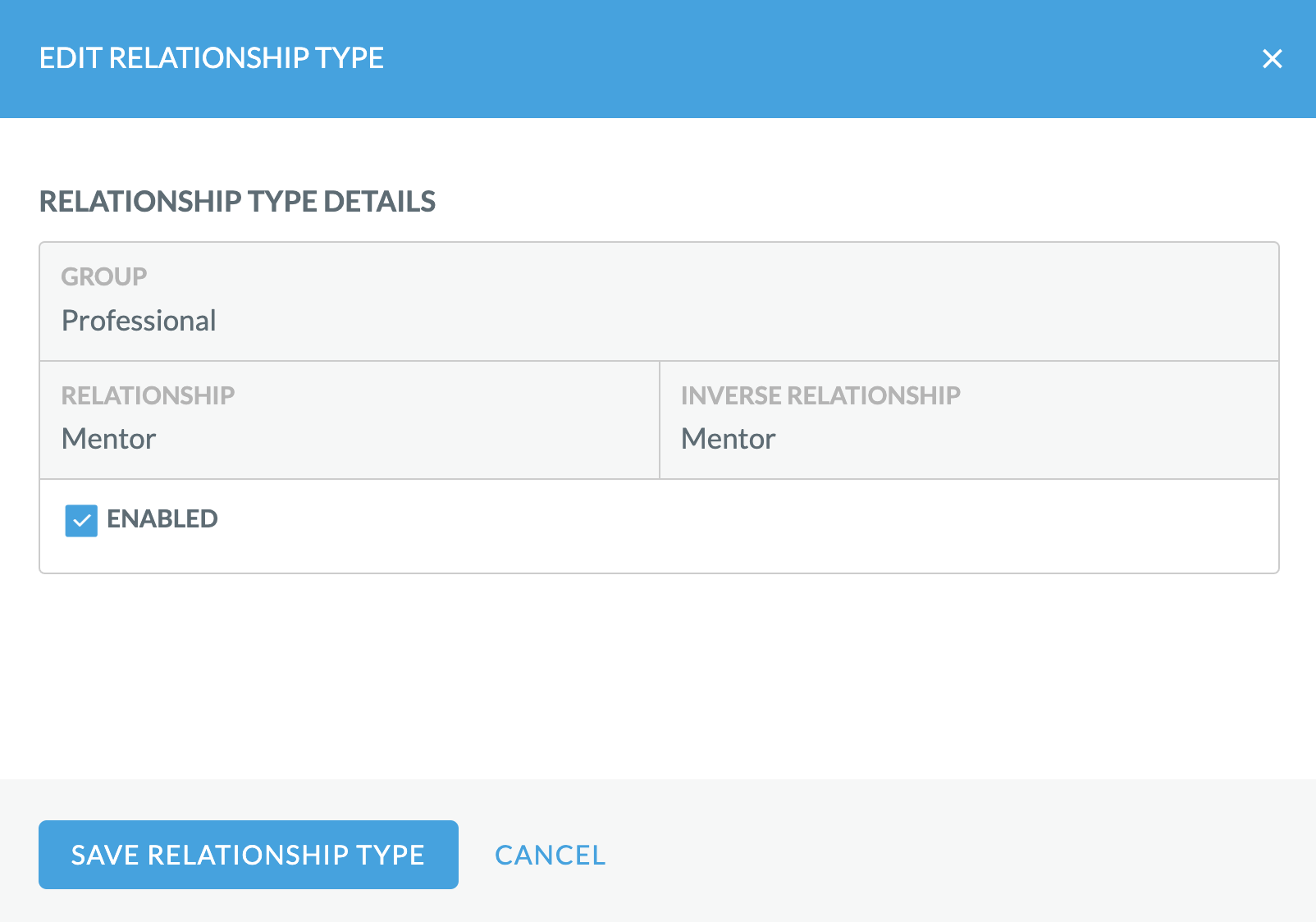The image size is (1316, 922).
Task: Click the Mentor text under Relationship
Action: point(109,439)
